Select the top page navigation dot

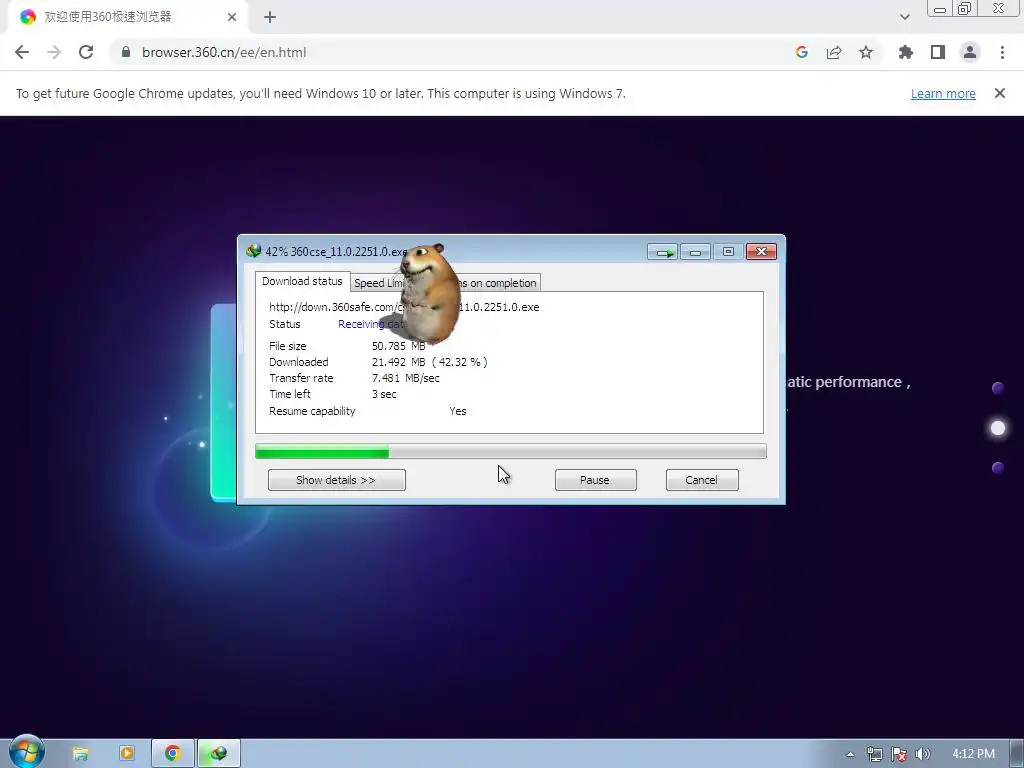[998, 388]
